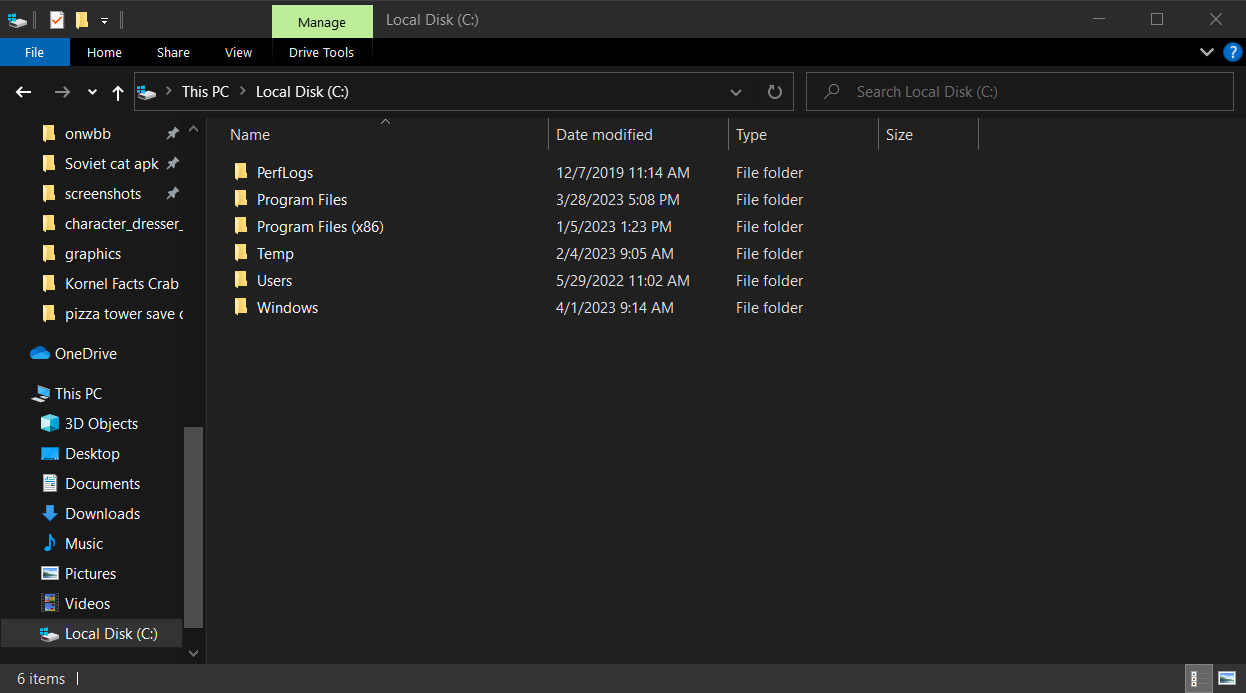
Task: Open the View ribbon tab
Action: coord(239,53)
